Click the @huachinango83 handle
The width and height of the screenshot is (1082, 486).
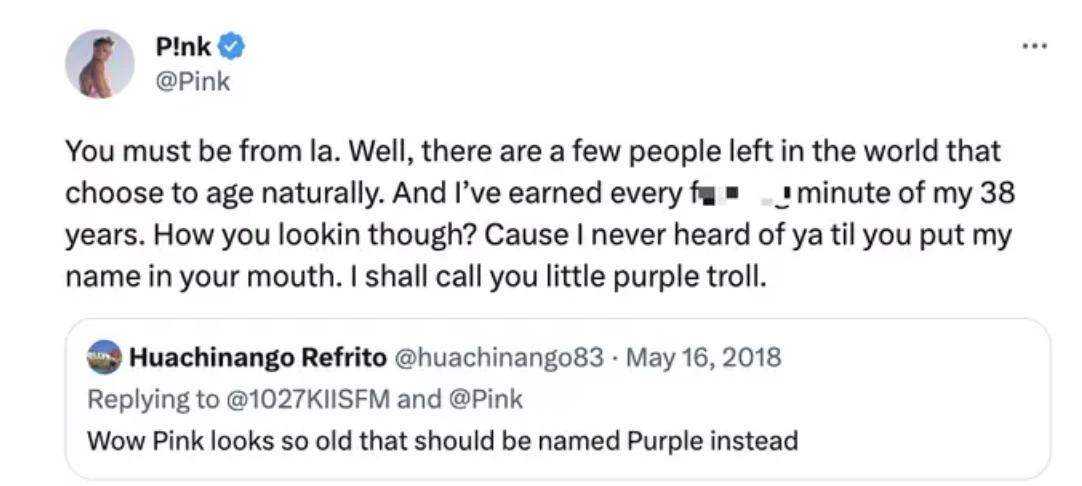[500, 357]
